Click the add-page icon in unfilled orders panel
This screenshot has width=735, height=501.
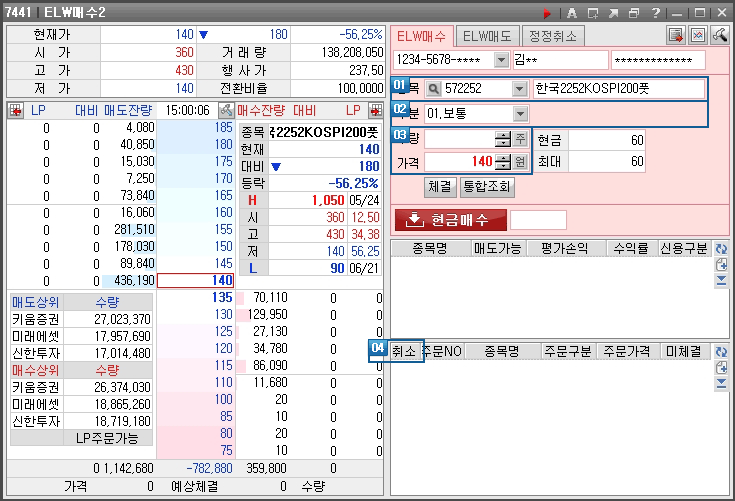point(721,368)
